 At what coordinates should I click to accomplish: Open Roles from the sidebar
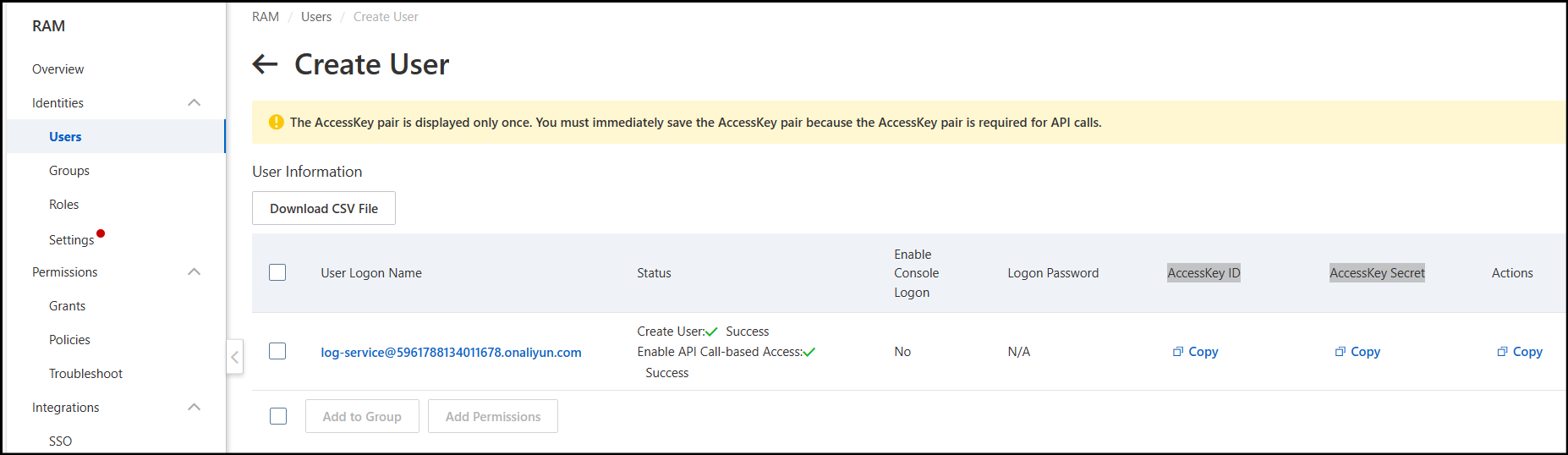pos(63,205)
